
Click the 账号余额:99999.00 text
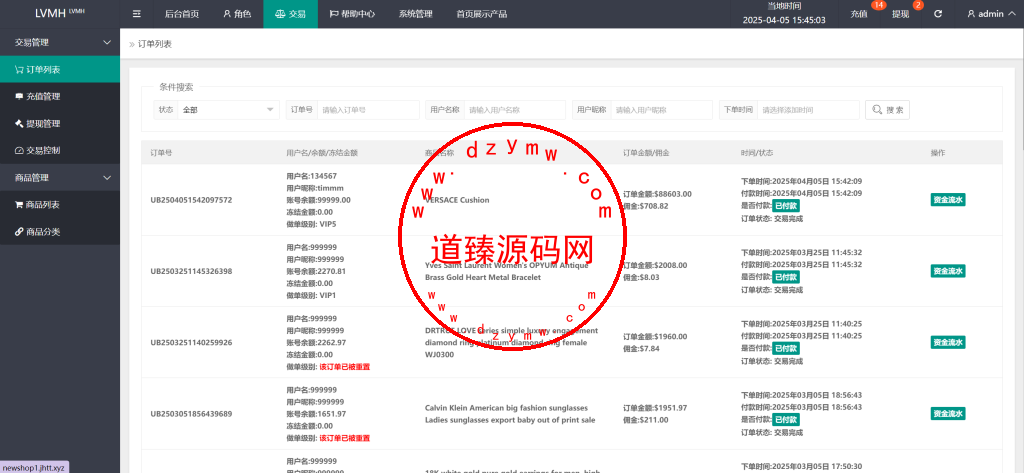pos(319,200)
